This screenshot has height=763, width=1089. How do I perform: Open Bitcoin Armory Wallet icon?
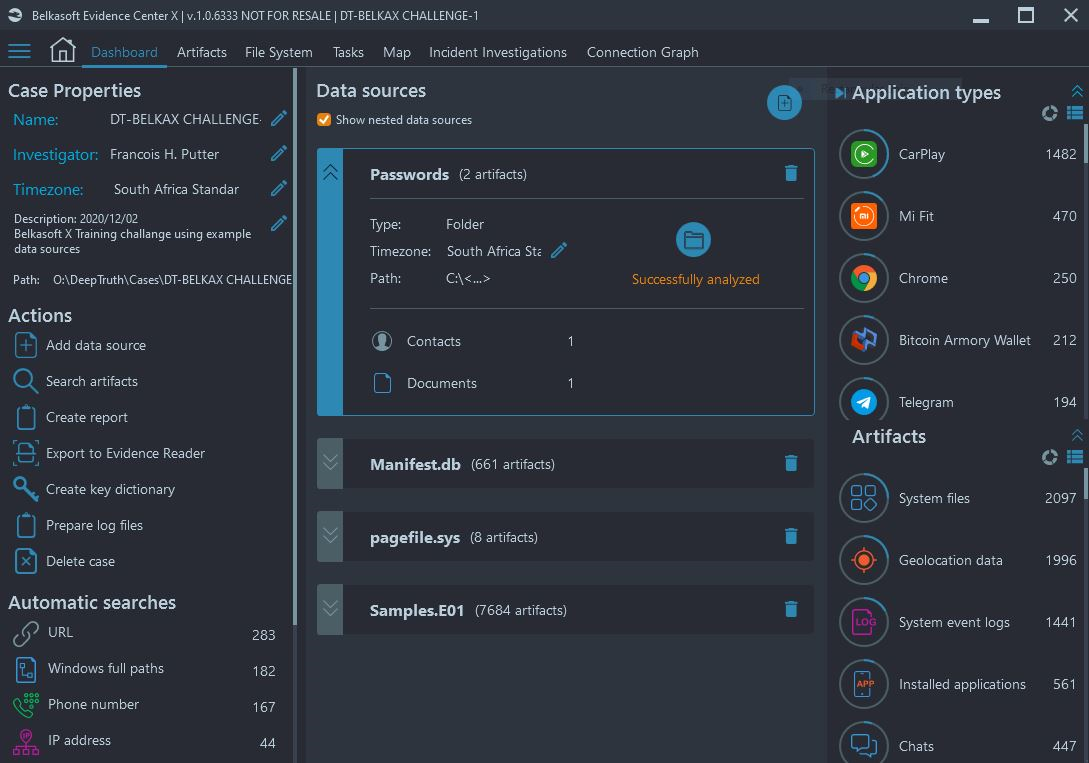coord(864,339)
